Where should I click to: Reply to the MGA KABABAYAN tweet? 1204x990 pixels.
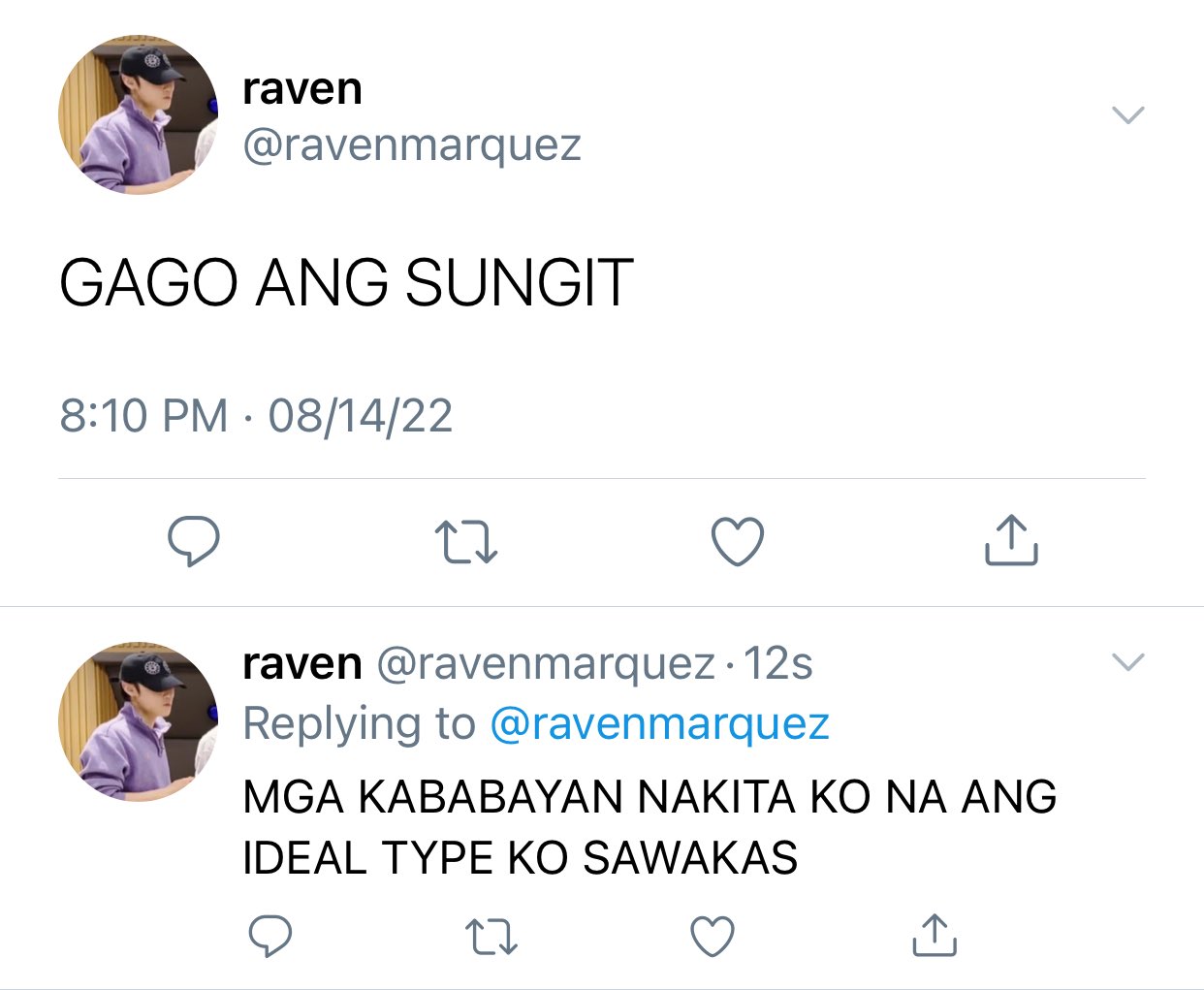click(270, 936)
